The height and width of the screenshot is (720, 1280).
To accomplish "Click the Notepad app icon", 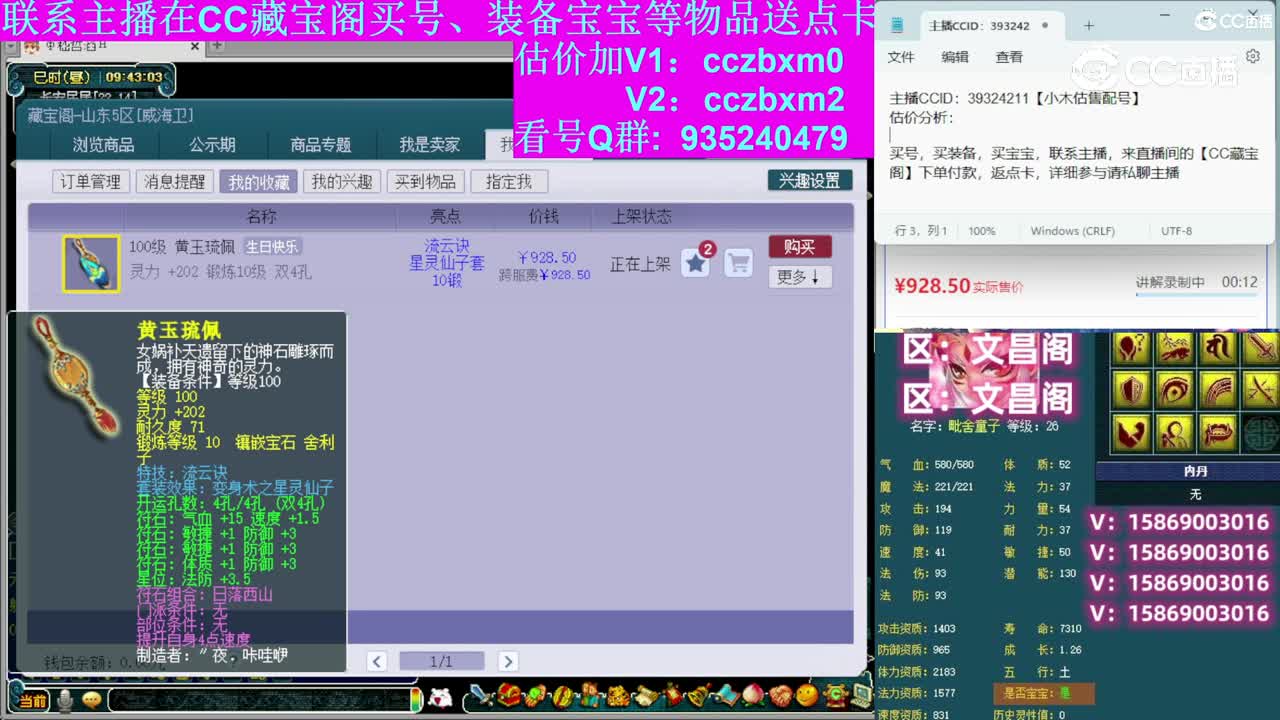I will (x=897, y=26).
